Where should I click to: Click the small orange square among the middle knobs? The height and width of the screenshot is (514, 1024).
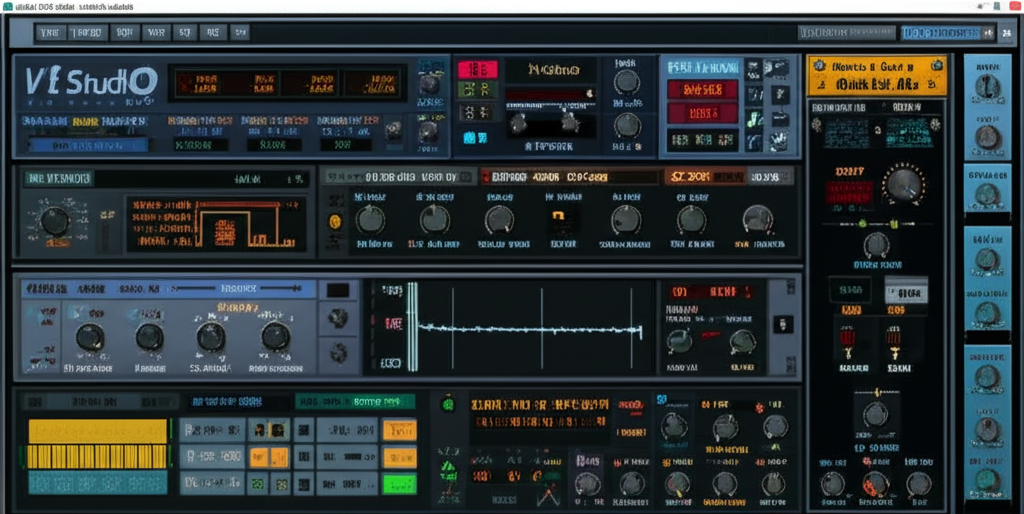click(x=560, y=215)
